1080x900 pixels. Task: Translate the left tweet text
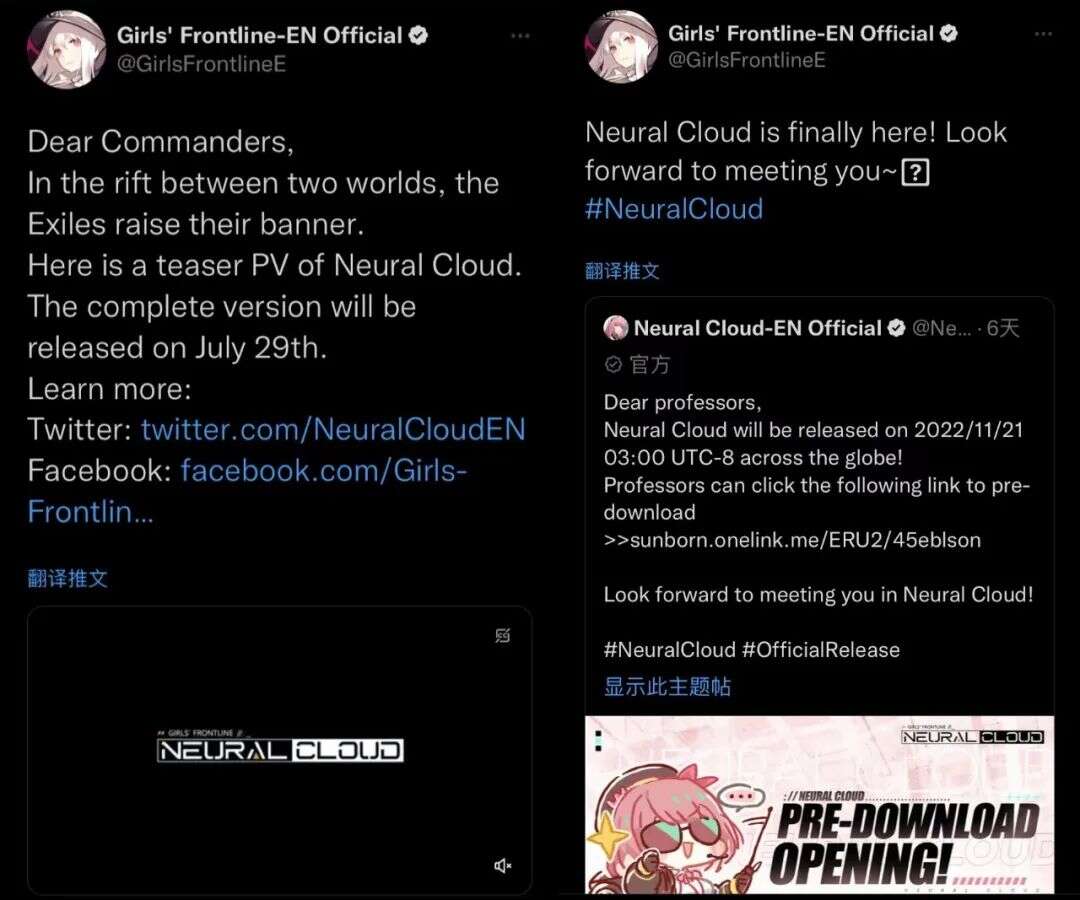68,578
